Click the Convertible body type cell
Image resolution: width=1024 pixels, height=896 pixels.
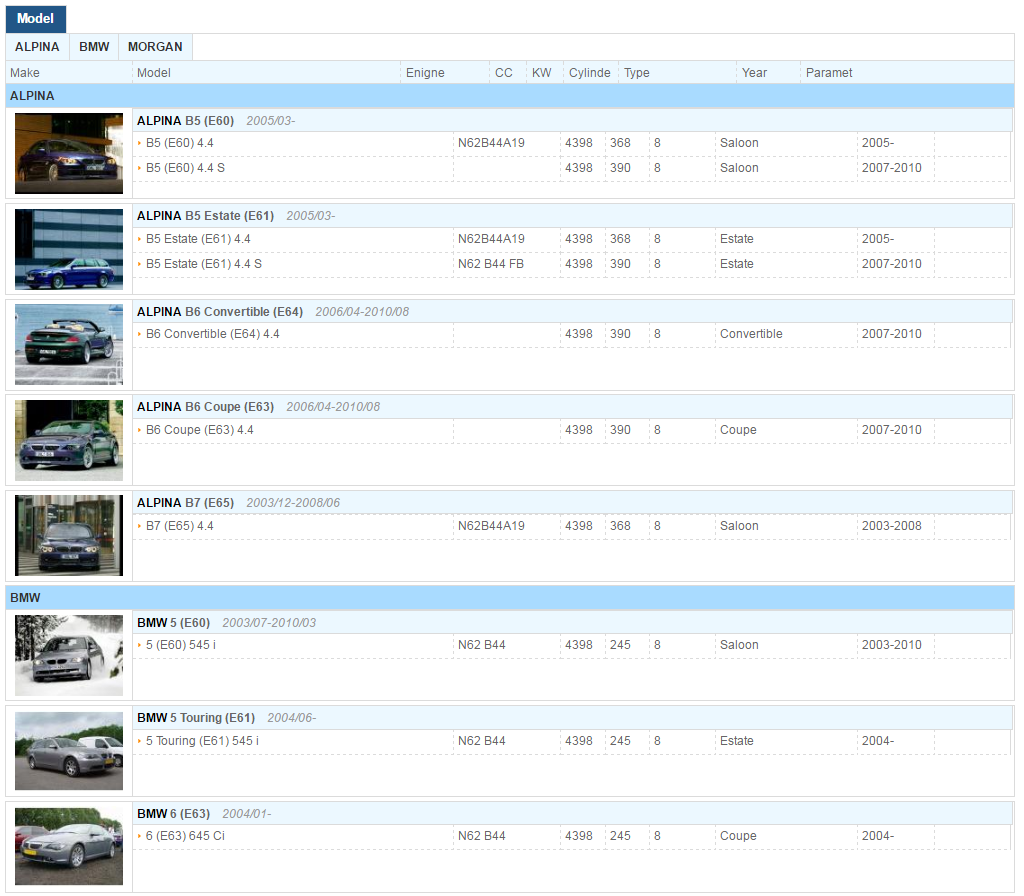point(751,334)
